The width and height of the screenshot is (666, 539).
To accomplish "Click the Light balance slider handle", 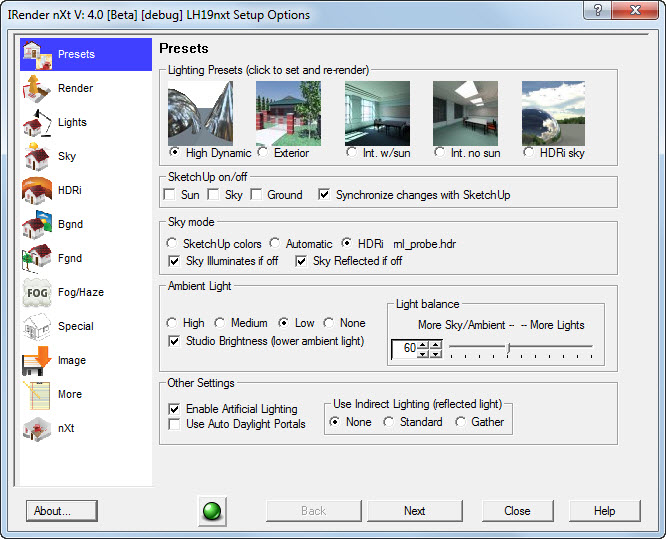I will 508,348.
